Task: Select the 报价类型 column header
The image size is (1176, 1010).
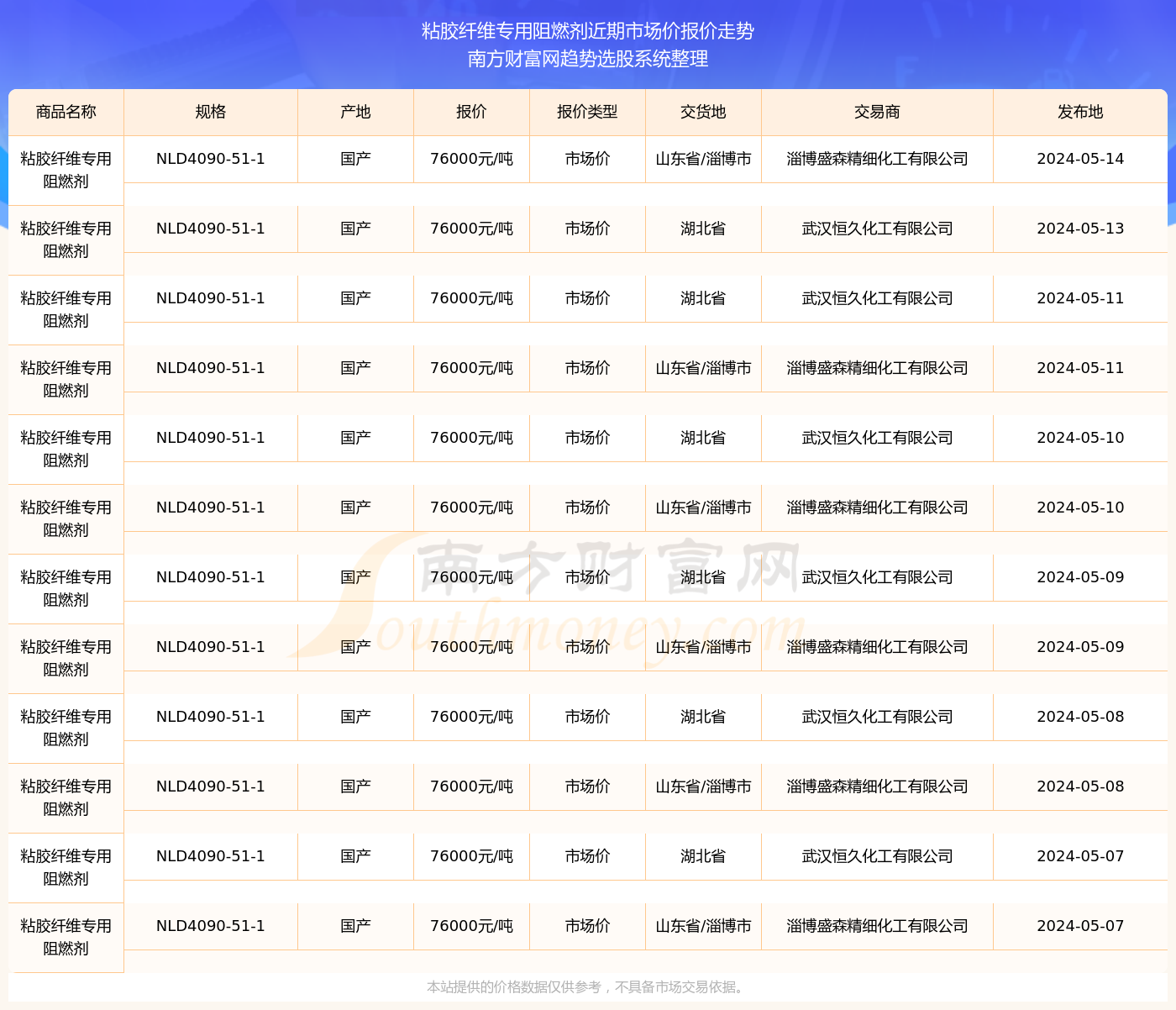Action: (588, 112)
